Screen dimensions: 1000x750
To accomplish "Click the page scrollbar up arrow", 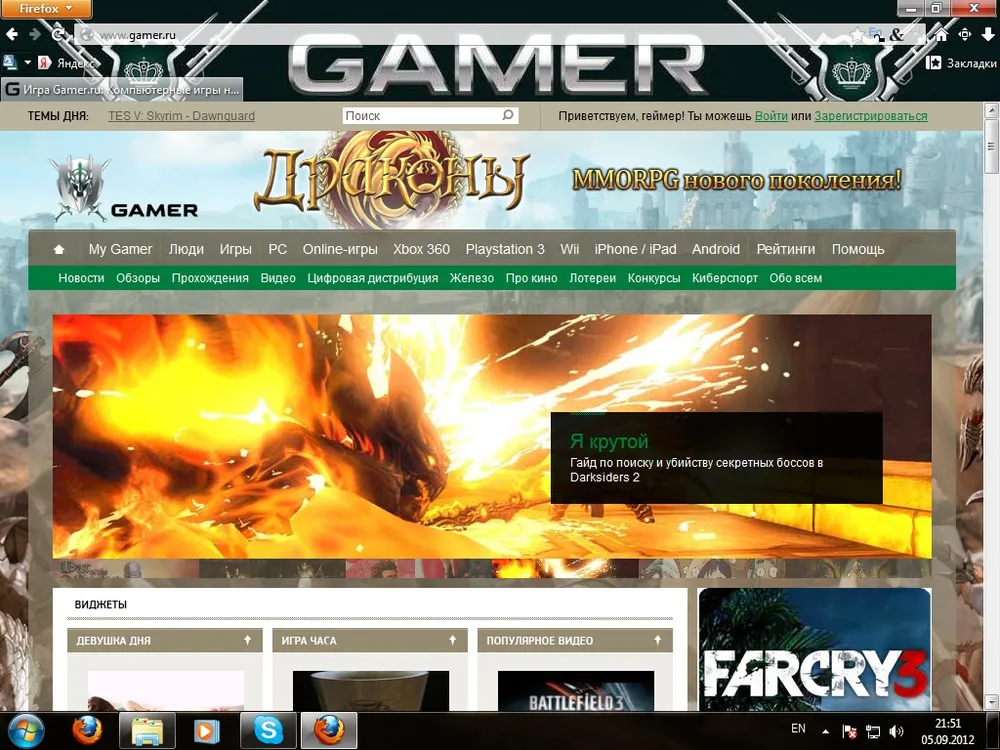I will click(992, 110).
